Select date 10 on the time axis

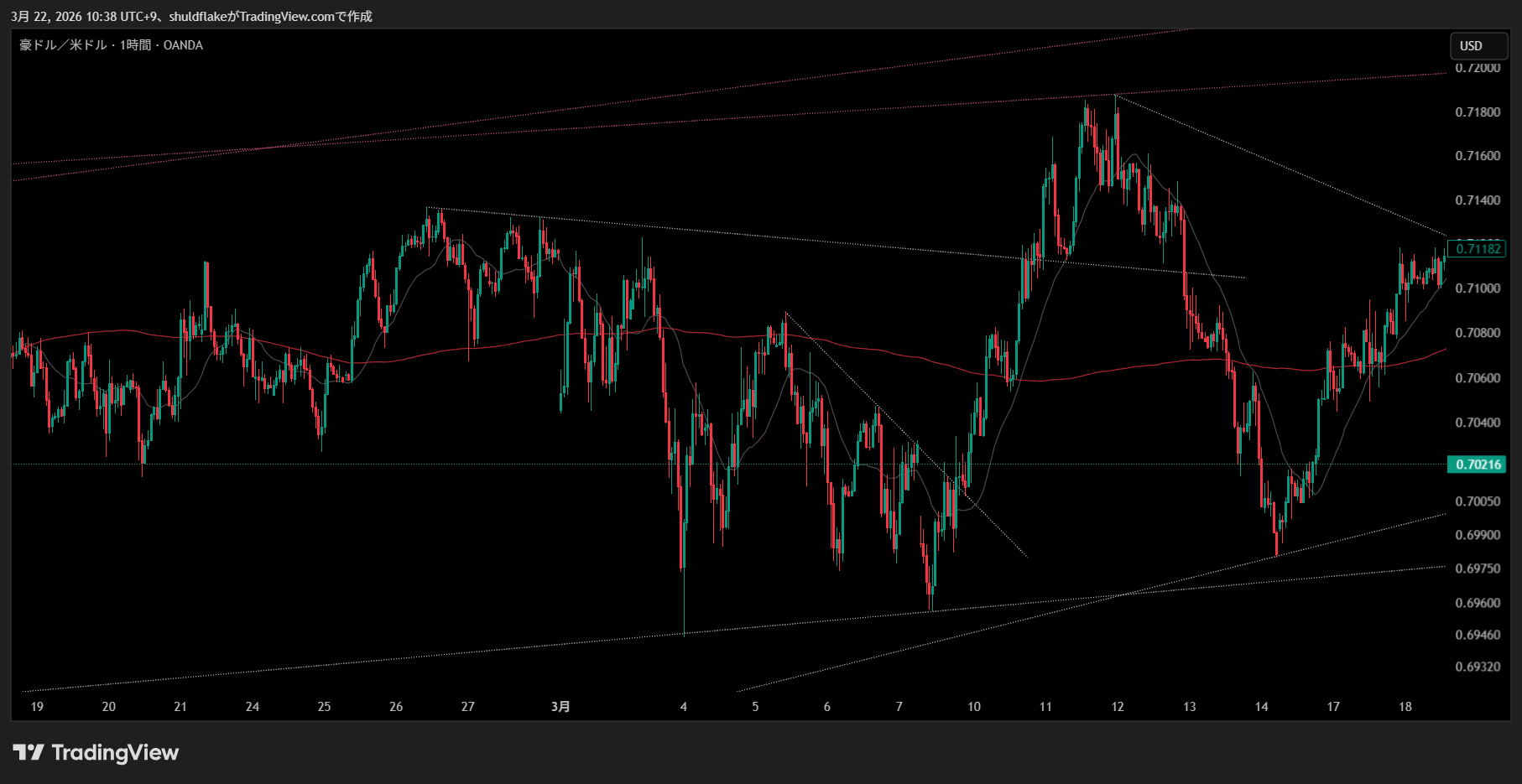[x=973, y=707]
